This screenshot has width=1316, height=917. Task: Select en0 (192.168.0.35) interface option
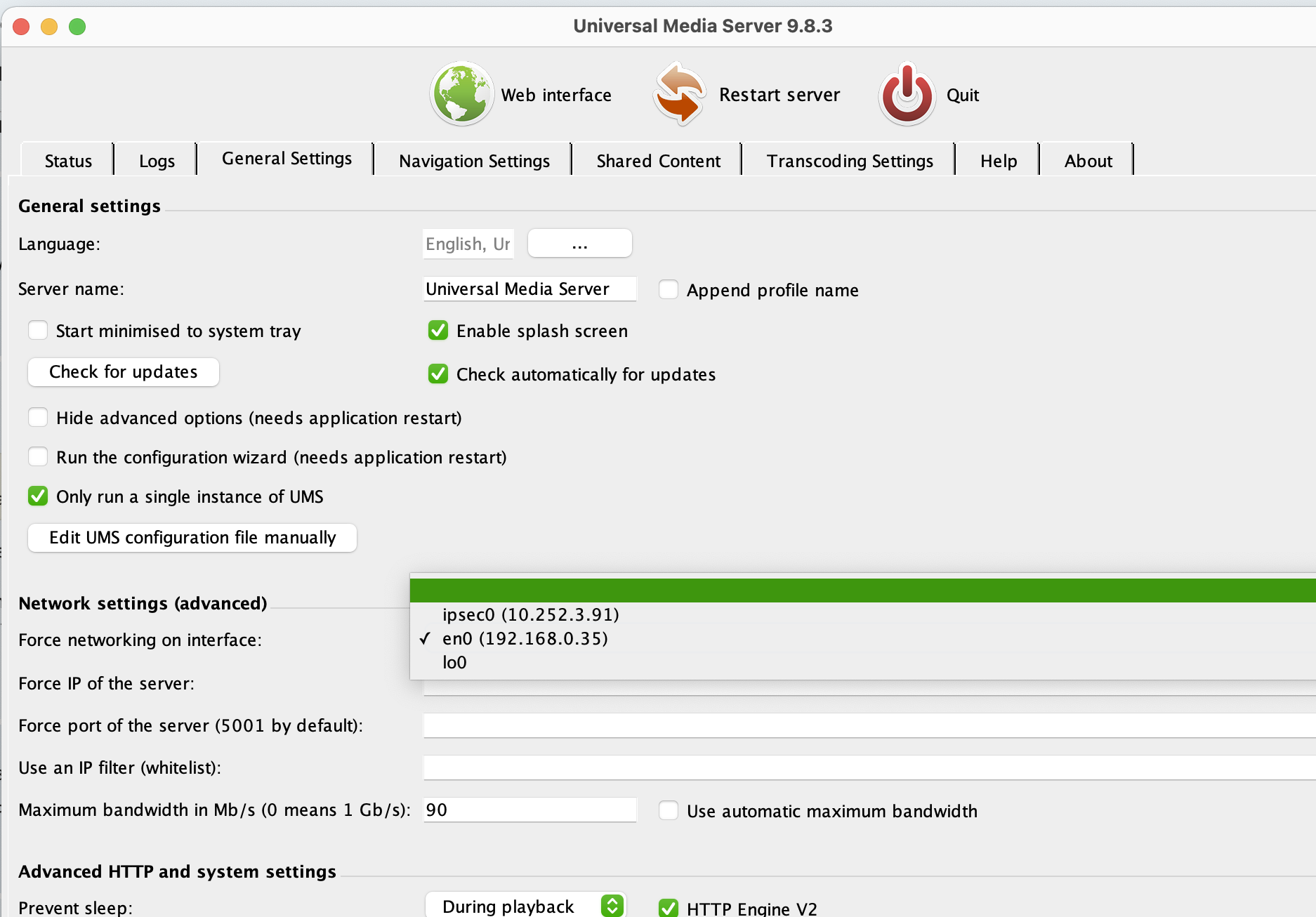pyautogui.click(x=862, y=638)
